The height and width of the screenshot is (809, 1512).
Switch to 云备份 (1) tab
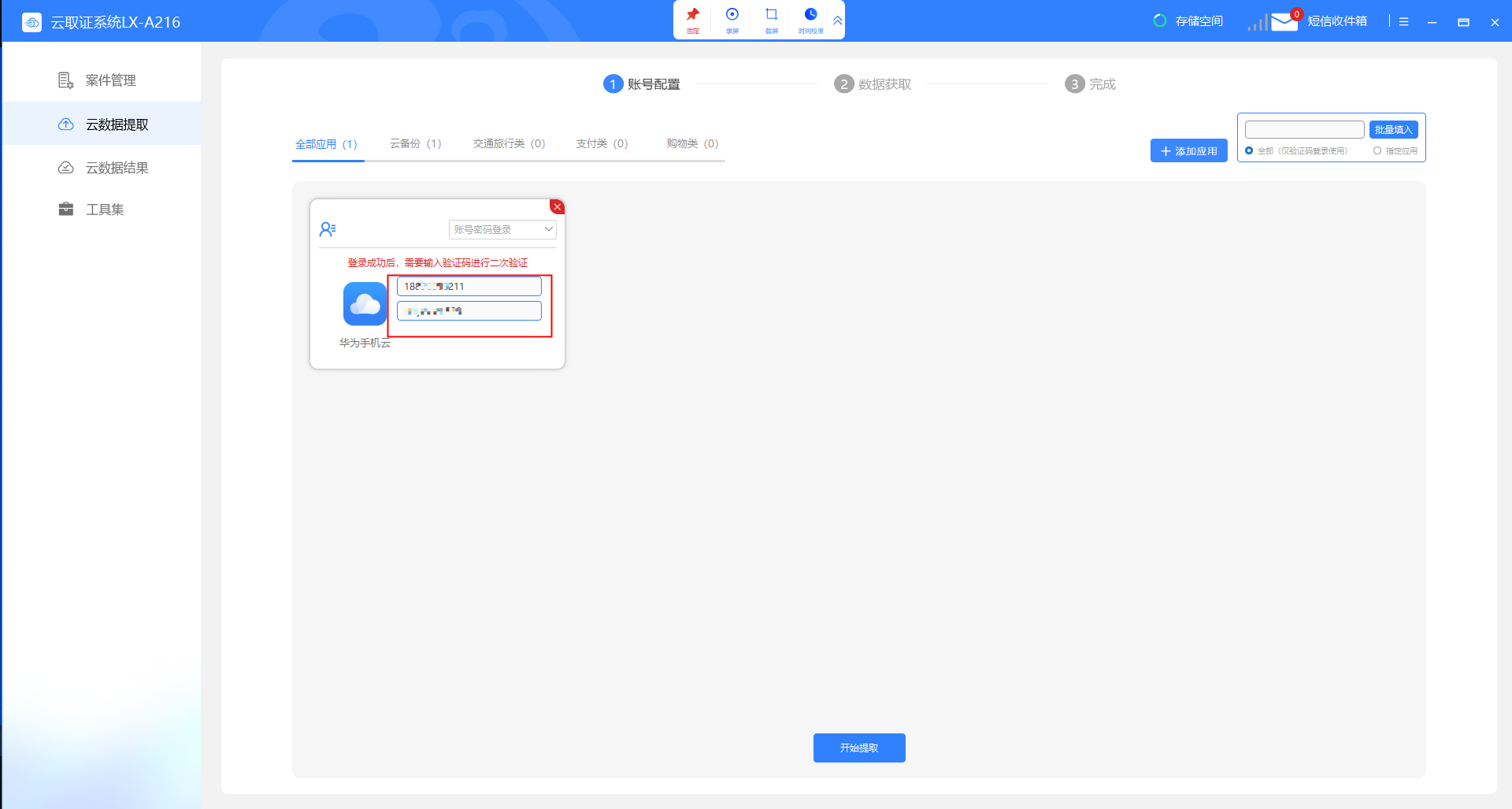[x=416, y=143]
